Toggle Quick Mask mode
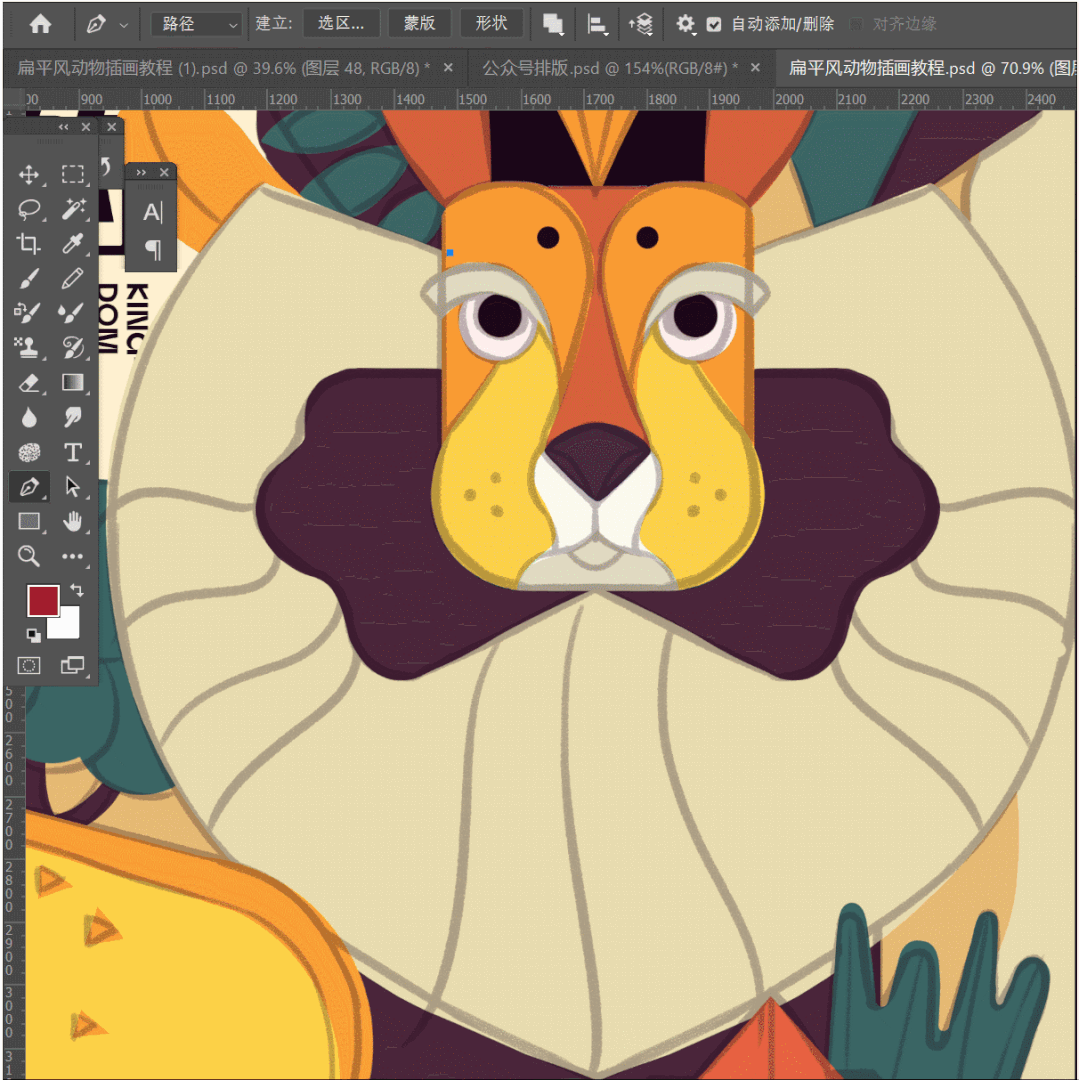Viewport: 1079px width, 1080px height. pyautogui.click(x=29, y=665)
